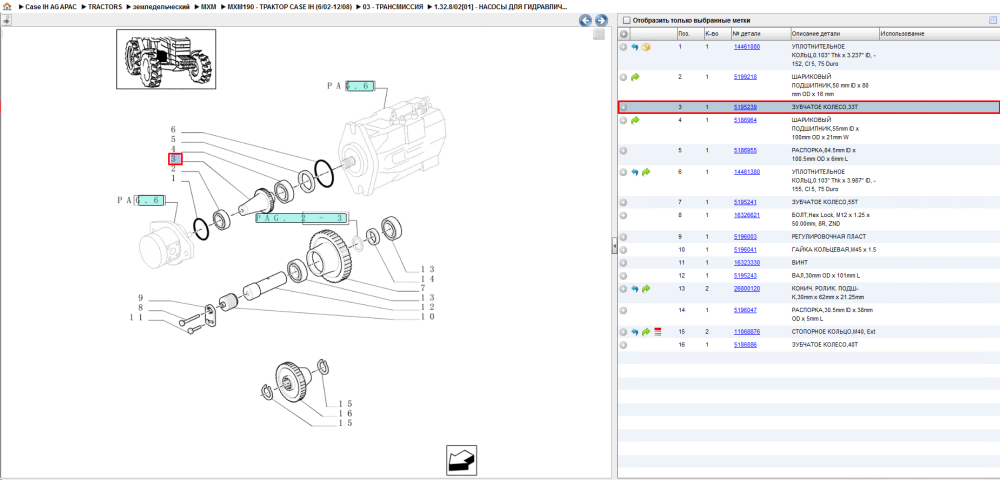Click the green arrow icon in row 6
The image size is (1000, 480).
[645, 172]
